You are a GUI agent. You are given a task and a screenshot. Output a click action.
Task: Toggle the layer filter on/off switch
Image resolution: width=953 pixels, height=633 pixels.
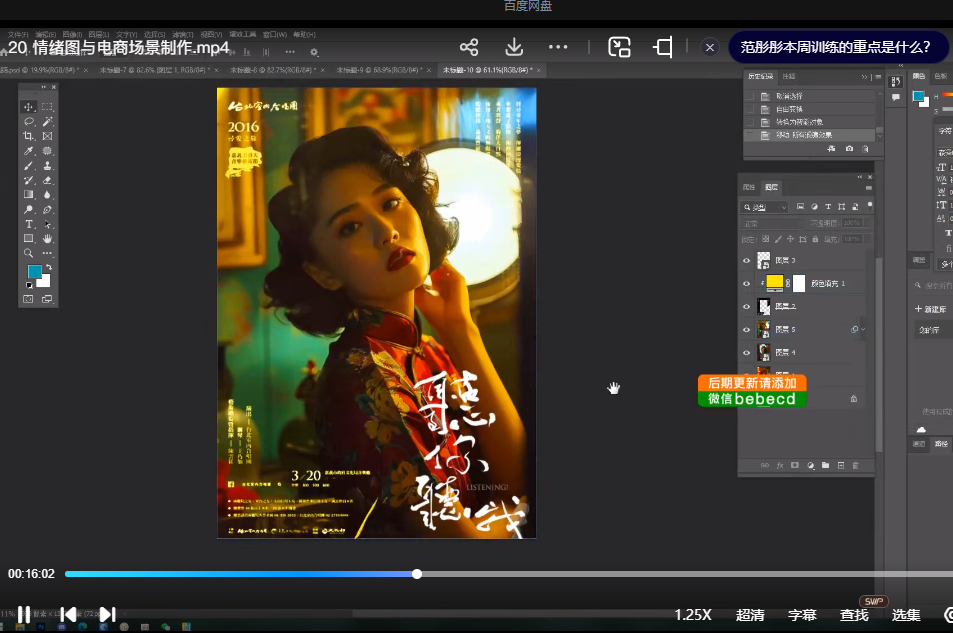tap(870, 205)
